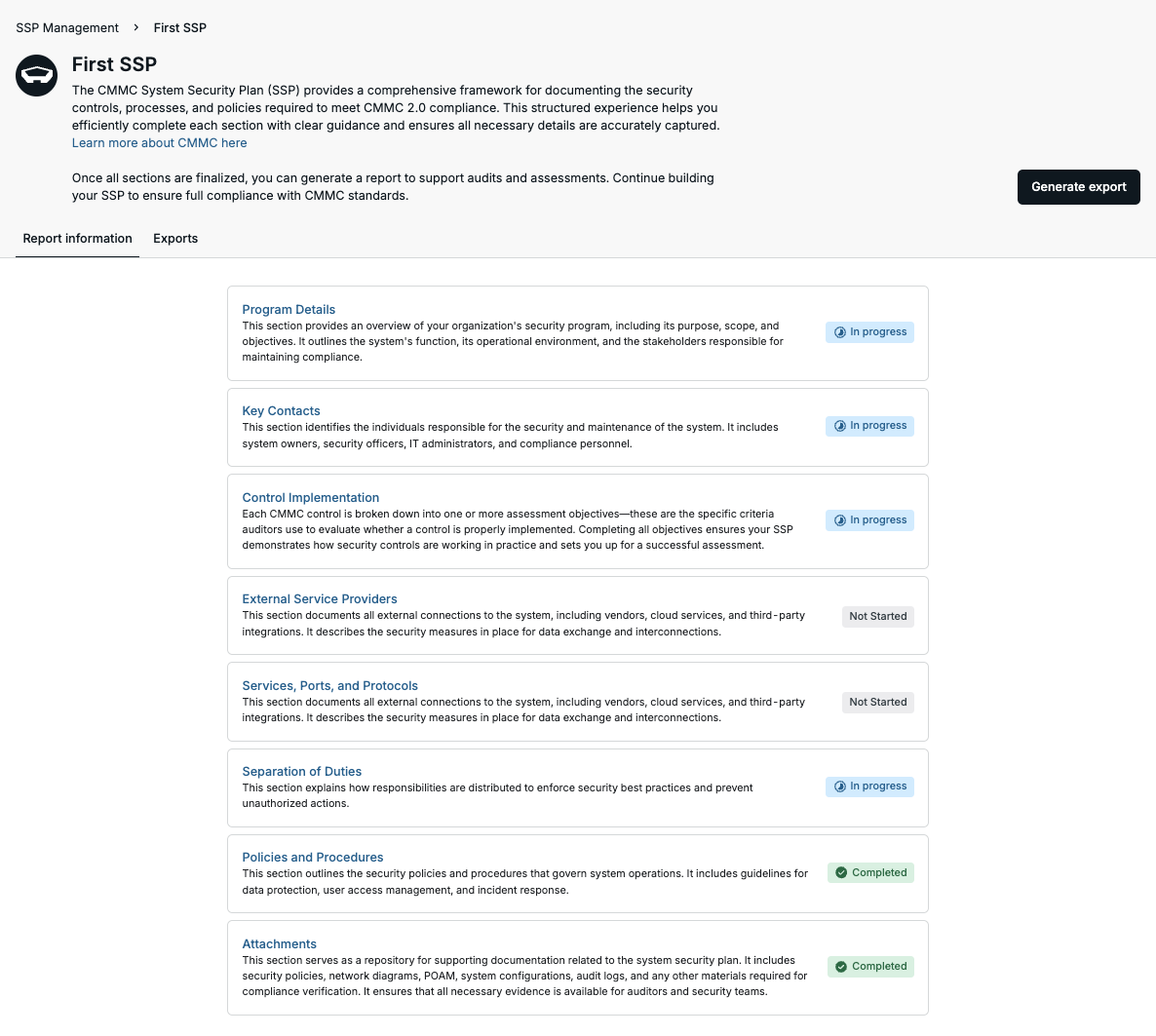
Task: Click the Attachments completed checkmark icon
Action: pos(841,967)
